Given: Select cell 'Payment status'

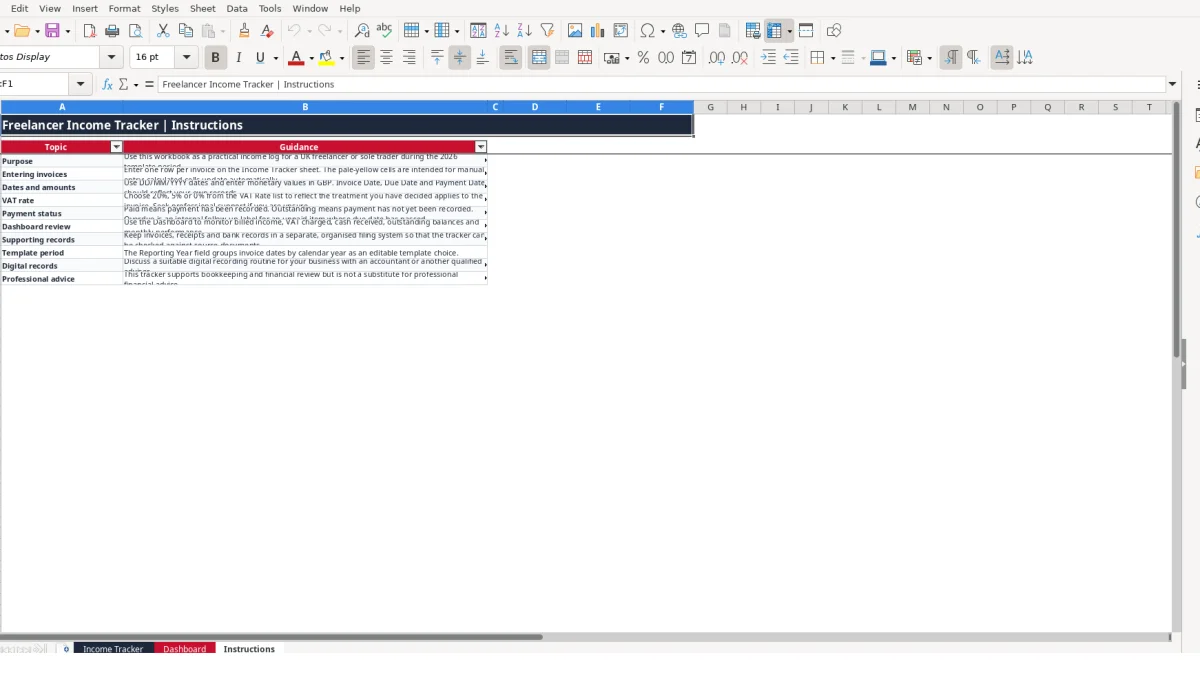Looking at the screenshot, I should pyautogui.click(x=62, y=213).
